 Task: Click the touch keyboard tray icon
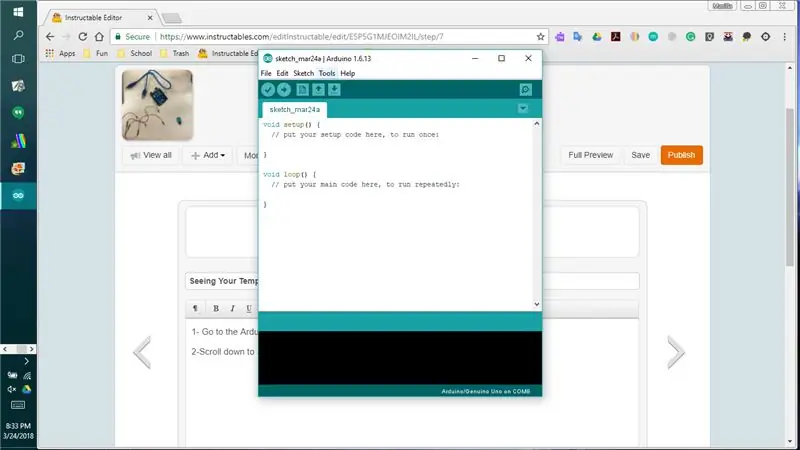pos(18,405)
